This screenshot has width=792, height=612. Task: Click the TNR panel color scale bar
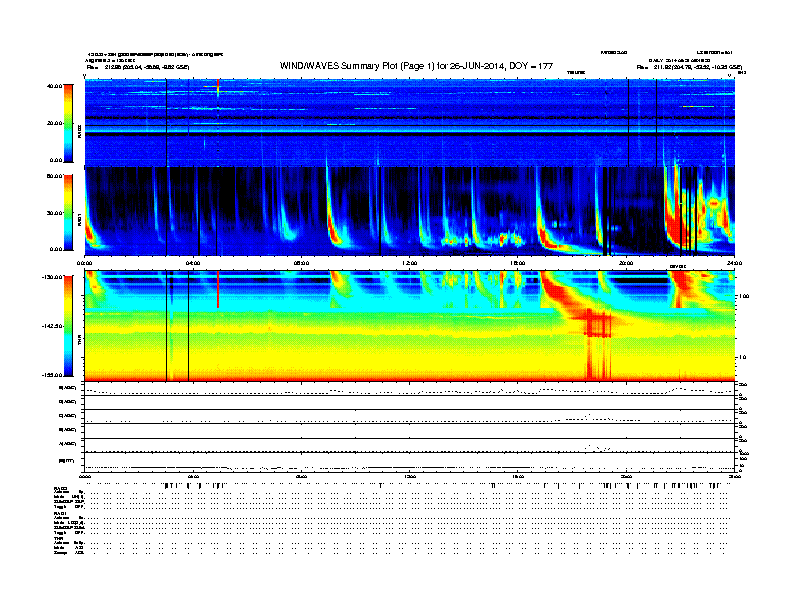click(68, 326)
